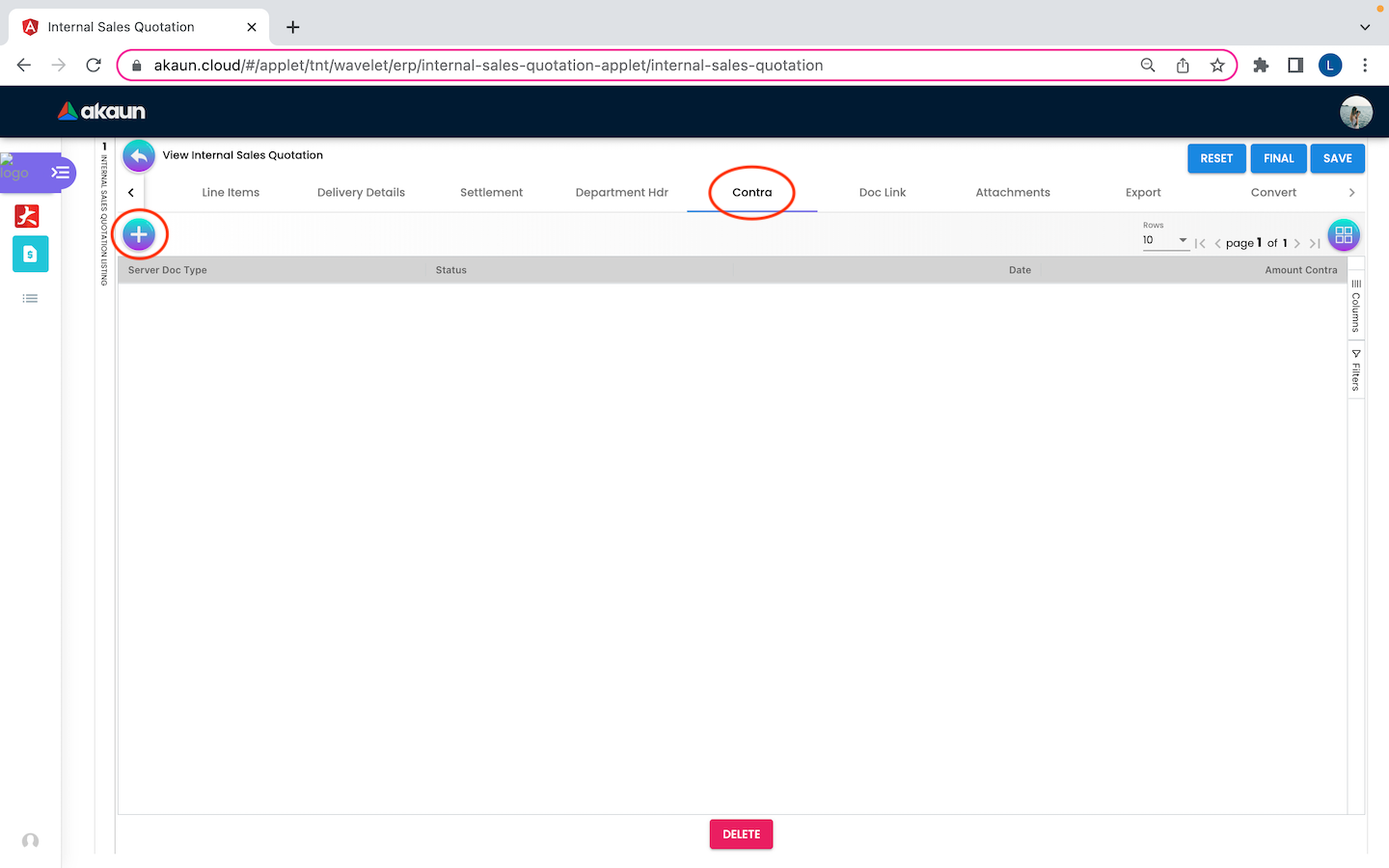Reload the browser page

[94, 66]
